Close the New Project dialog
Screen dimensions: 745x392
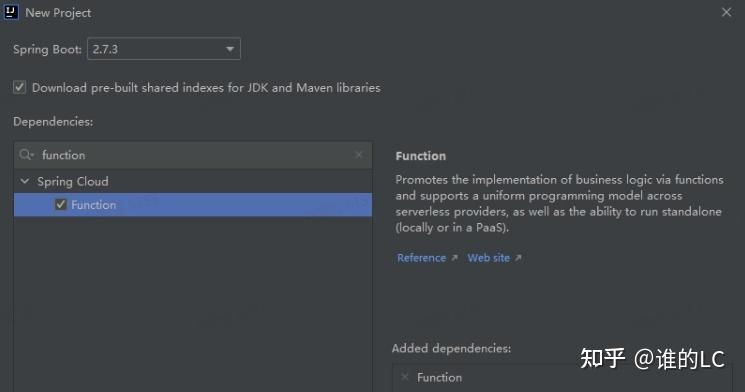tap(726, 12)
